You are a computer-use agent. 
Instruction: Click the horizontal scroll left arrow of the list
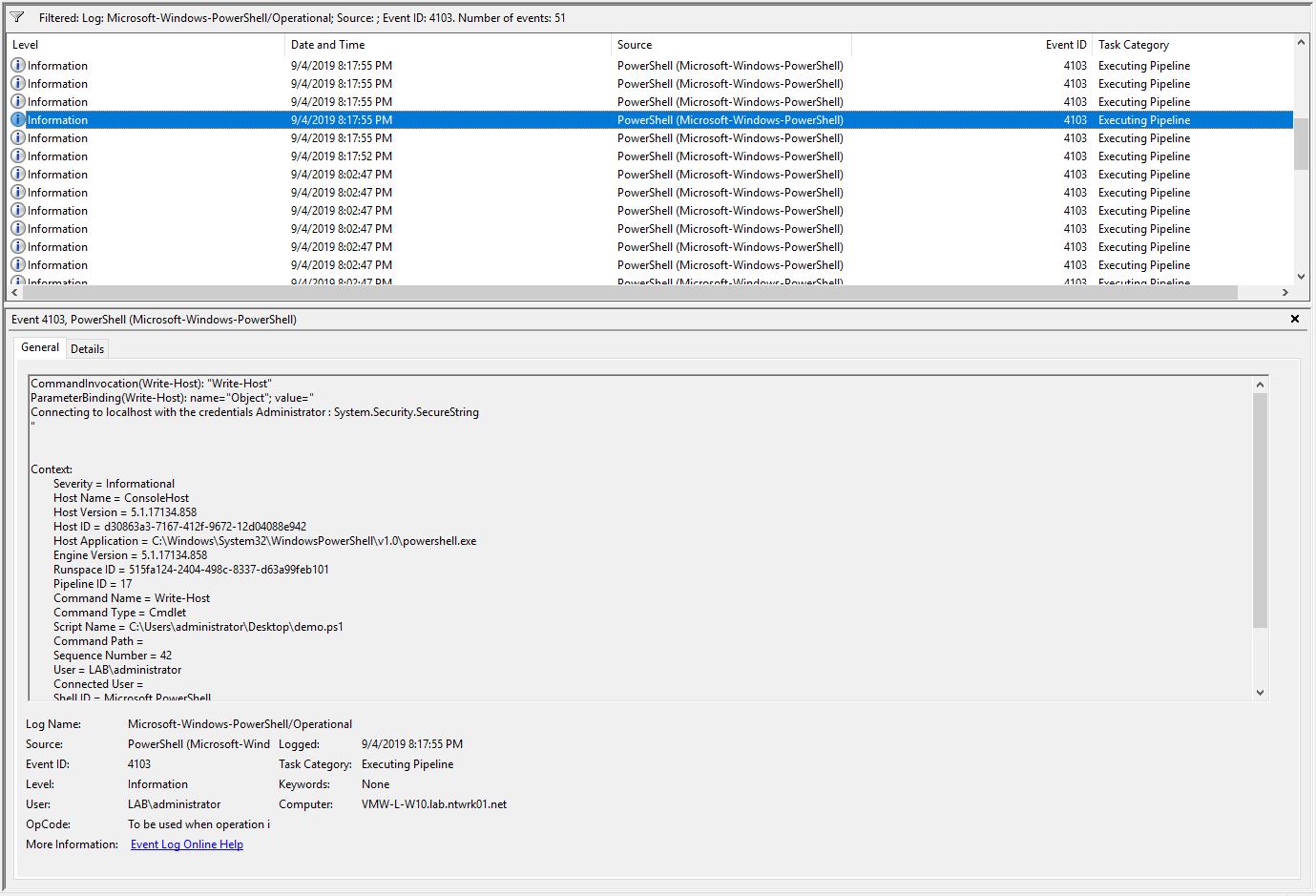click(14, 292)
